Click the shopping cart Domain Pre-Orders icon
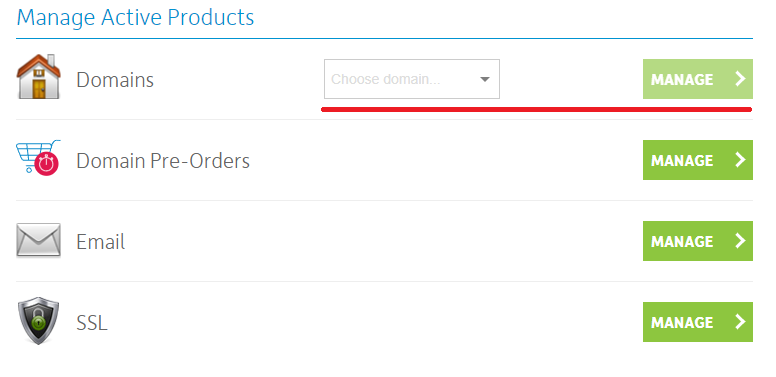Image resolution: width=776 pixels, height=377 pixels. tap(38, 157)
